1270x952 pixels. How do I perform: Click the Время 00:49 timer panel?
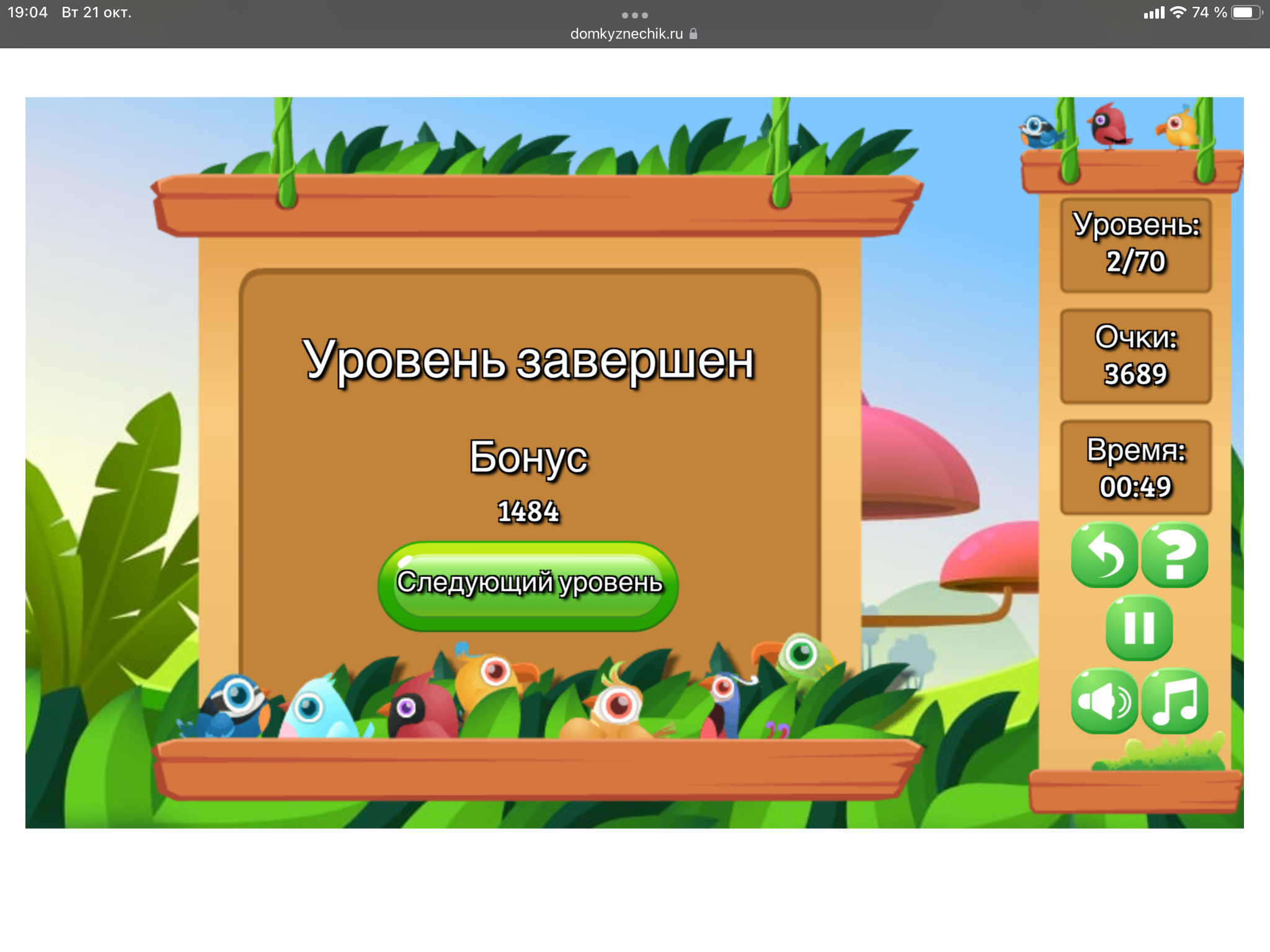[1135, 468]
